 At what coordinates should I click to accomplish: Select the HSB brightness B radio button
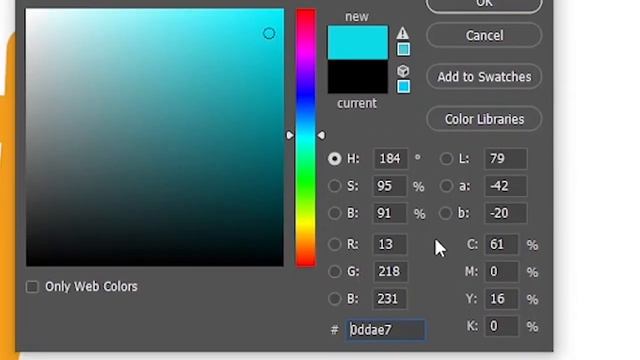tap(335, 213)
